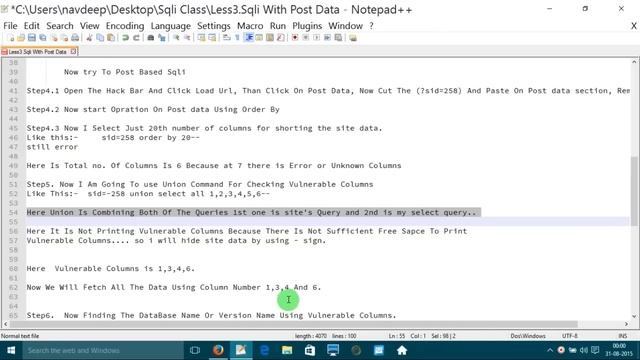Click the 'Search the web and Windows' box

pyautogui.click(x=103, y=350)
